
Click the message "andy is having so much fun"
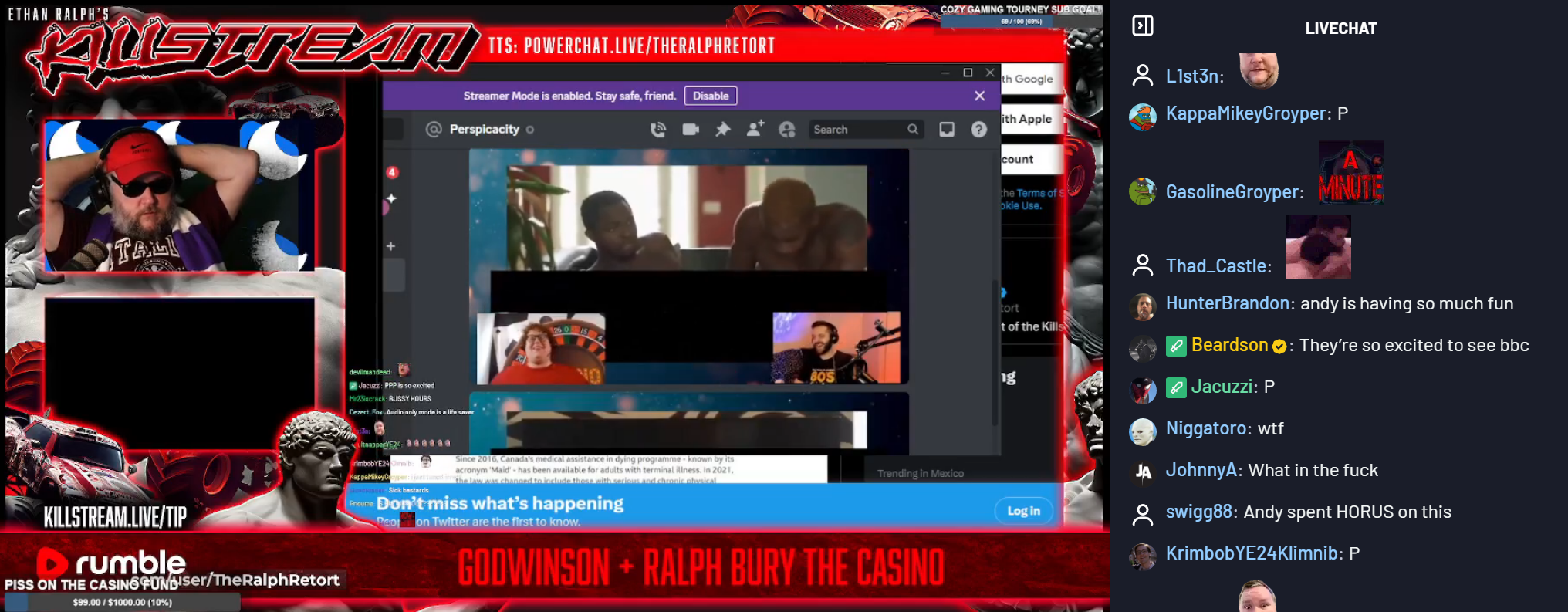click(1407, 303)
